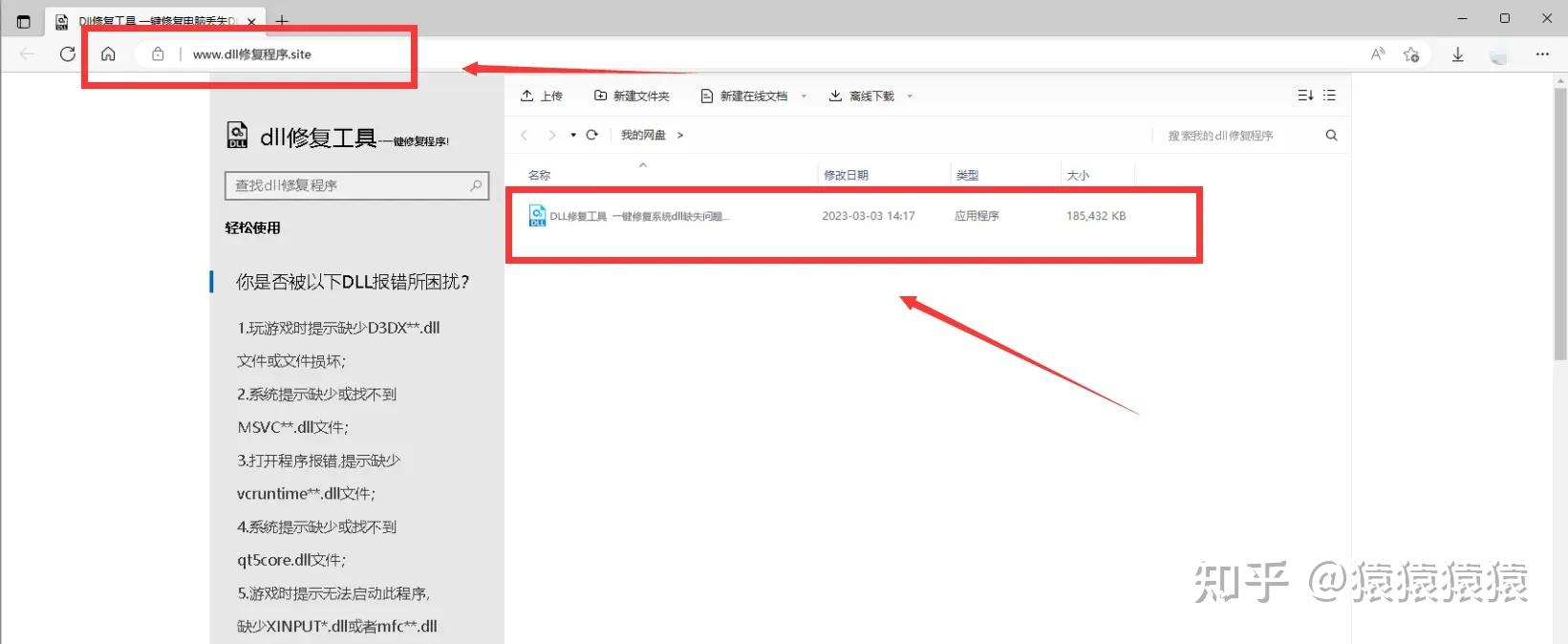This screenshot has height=644, width=1568.
Task: Go to browser home page icon
Action: (108, 54)
